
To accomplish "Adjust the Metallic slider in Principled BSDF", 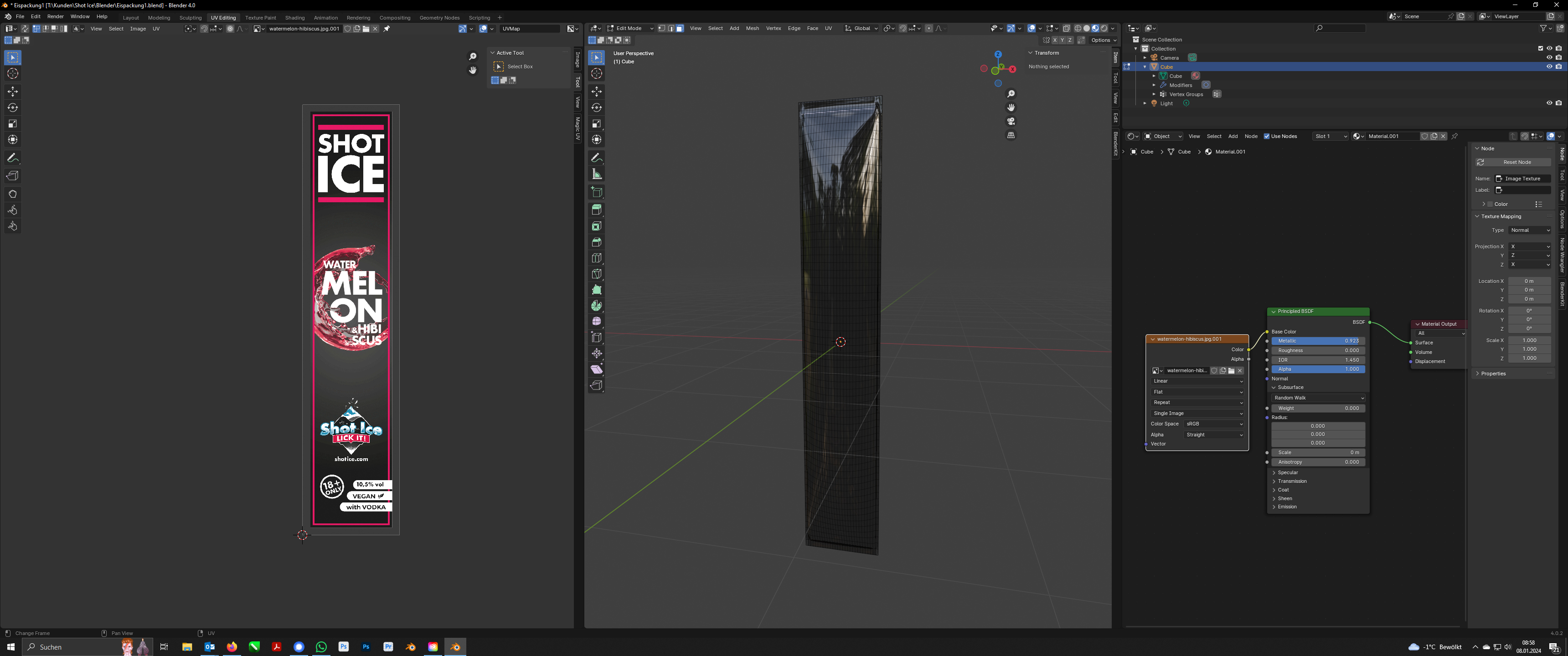I will tap(1318, 341).
